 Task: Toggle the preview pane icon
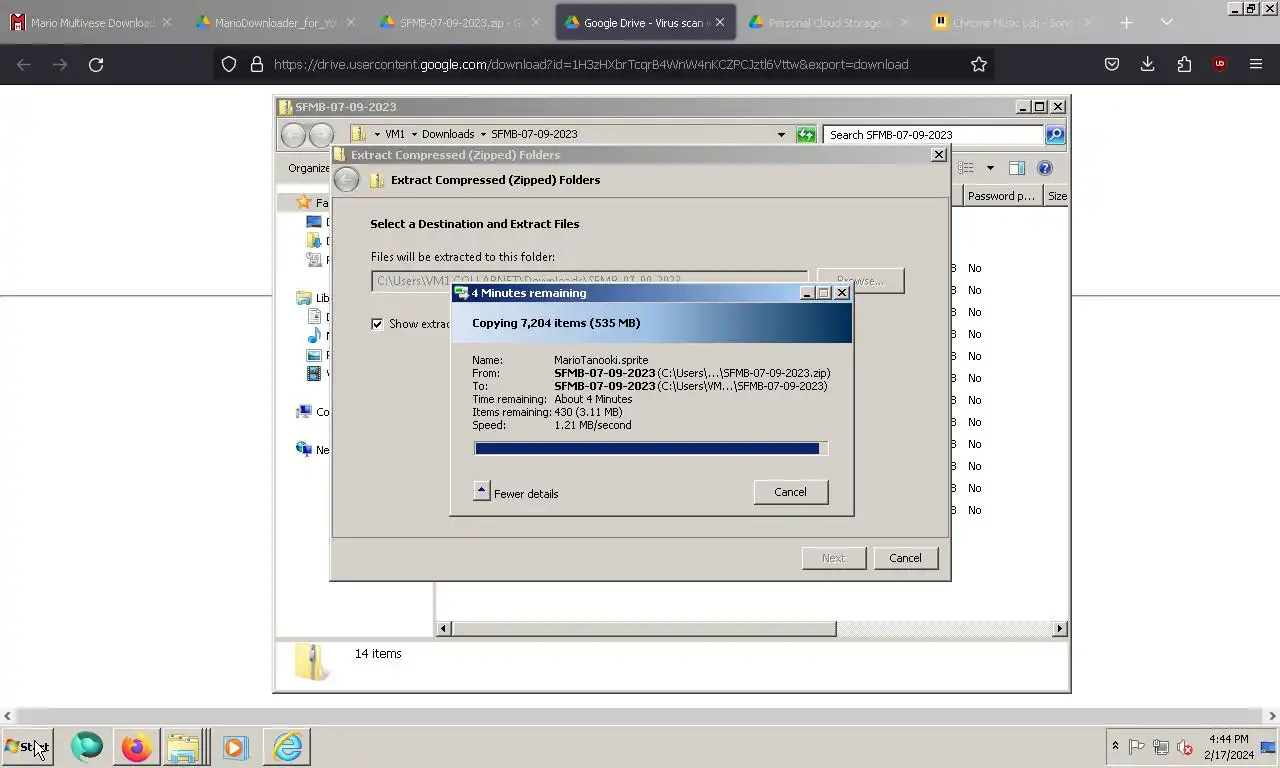point(1016,168)
